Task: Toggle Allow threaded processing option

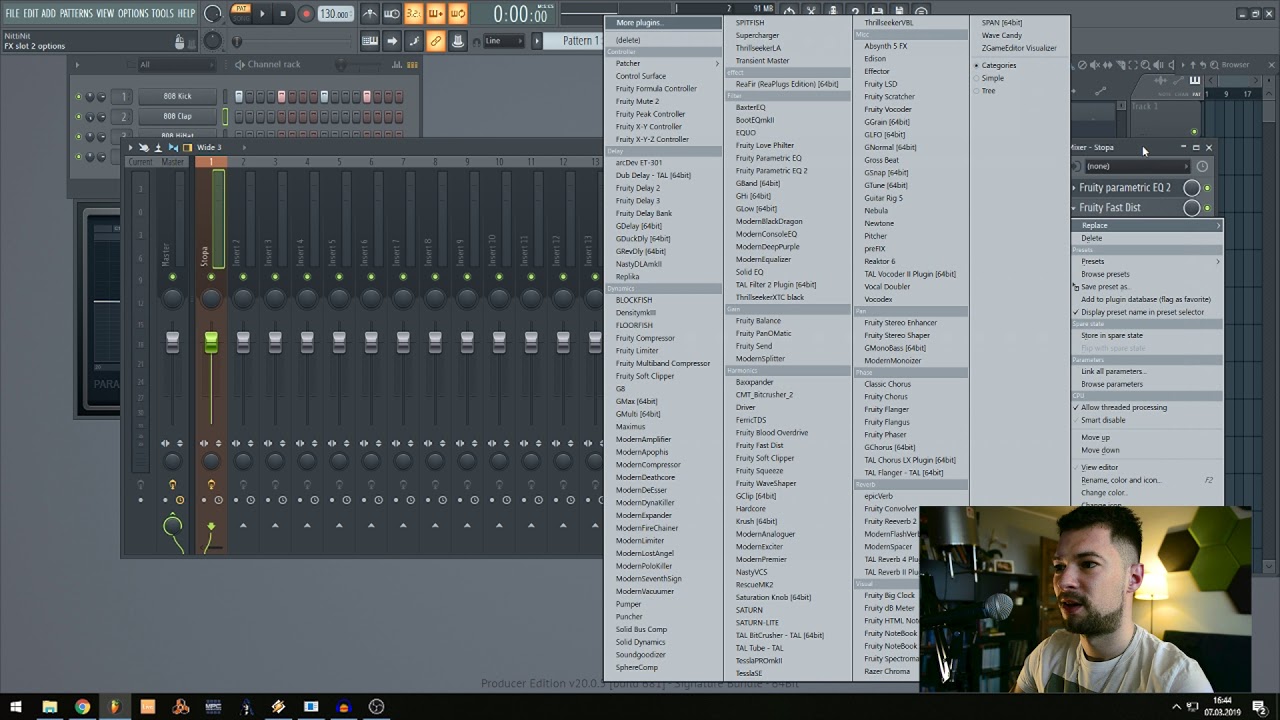Action: pyautogui.click(x=1123, y=408)
